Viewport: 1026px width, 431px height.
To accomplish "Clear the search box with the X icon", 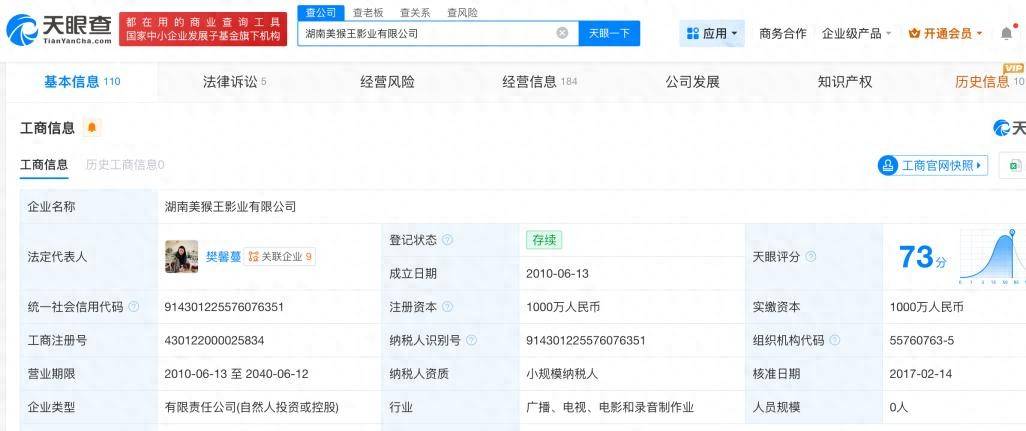I will coord(562,33).
